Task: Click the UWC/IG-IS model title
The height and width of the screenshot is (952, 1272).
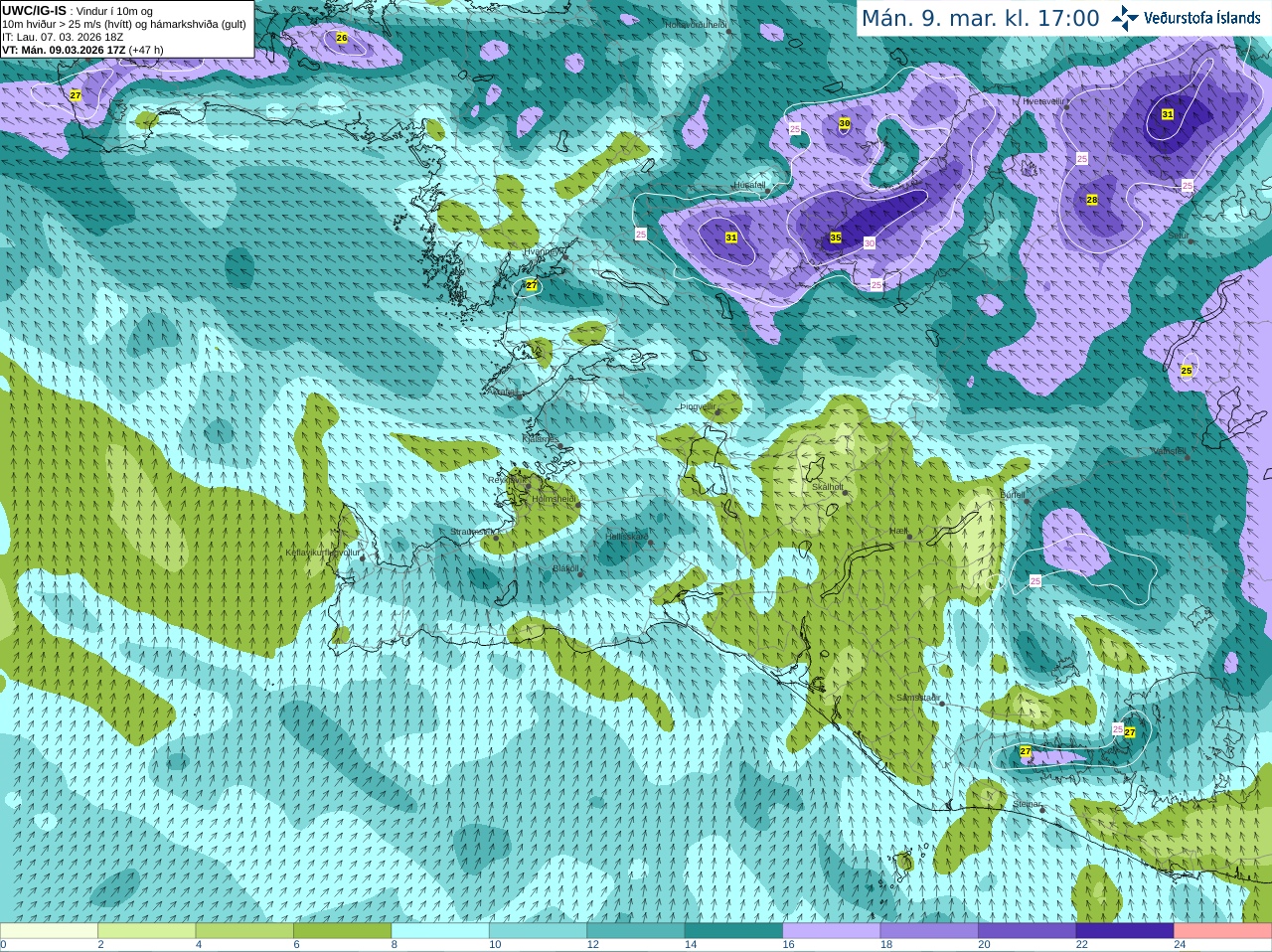Action: click(x=34, y=11)
